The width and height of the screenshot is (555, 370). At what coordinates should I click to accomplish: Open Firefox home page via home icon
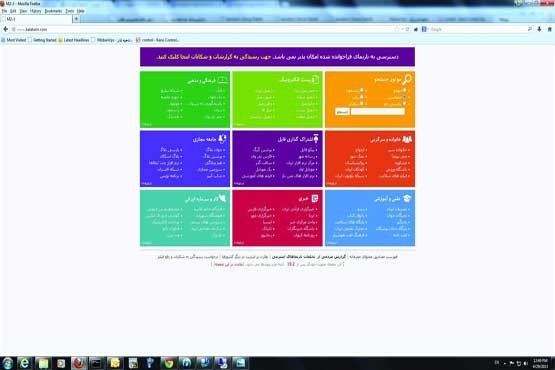[549, 29]
